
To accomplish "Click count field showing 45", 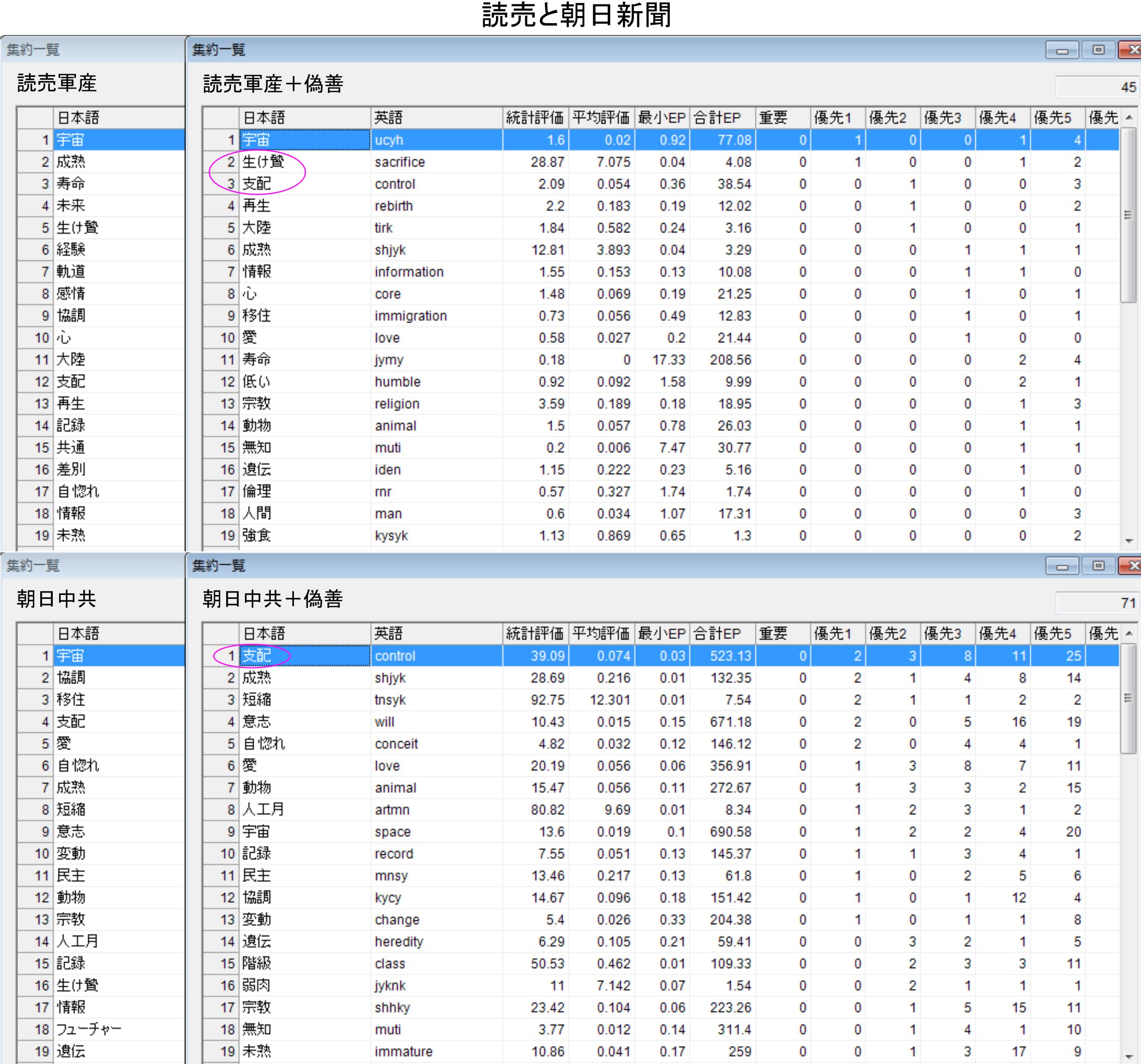I will coord(1097,87).
